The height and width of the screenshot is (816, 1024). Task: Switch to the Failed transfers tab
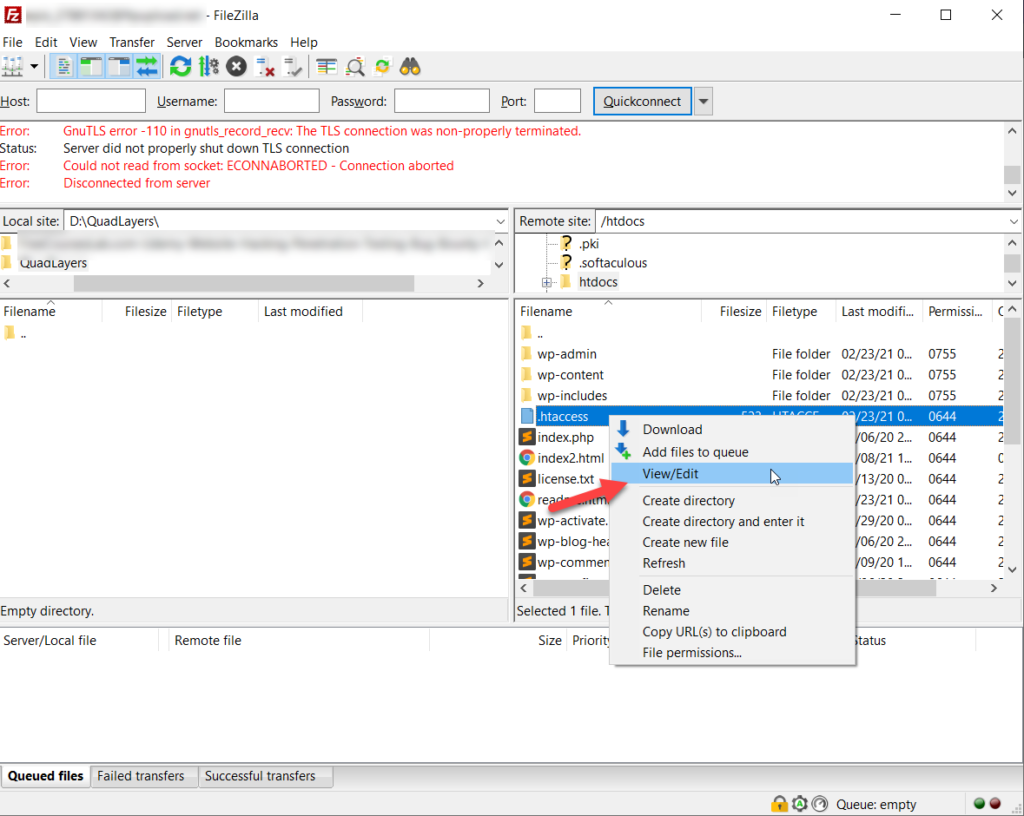(141, 776)
